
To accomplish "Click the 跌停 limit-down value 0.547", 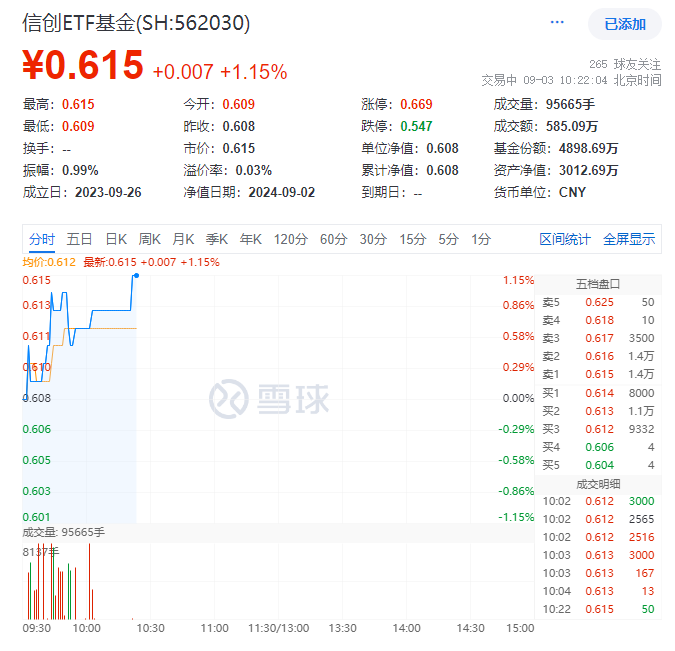I will (x=416, y=126).
